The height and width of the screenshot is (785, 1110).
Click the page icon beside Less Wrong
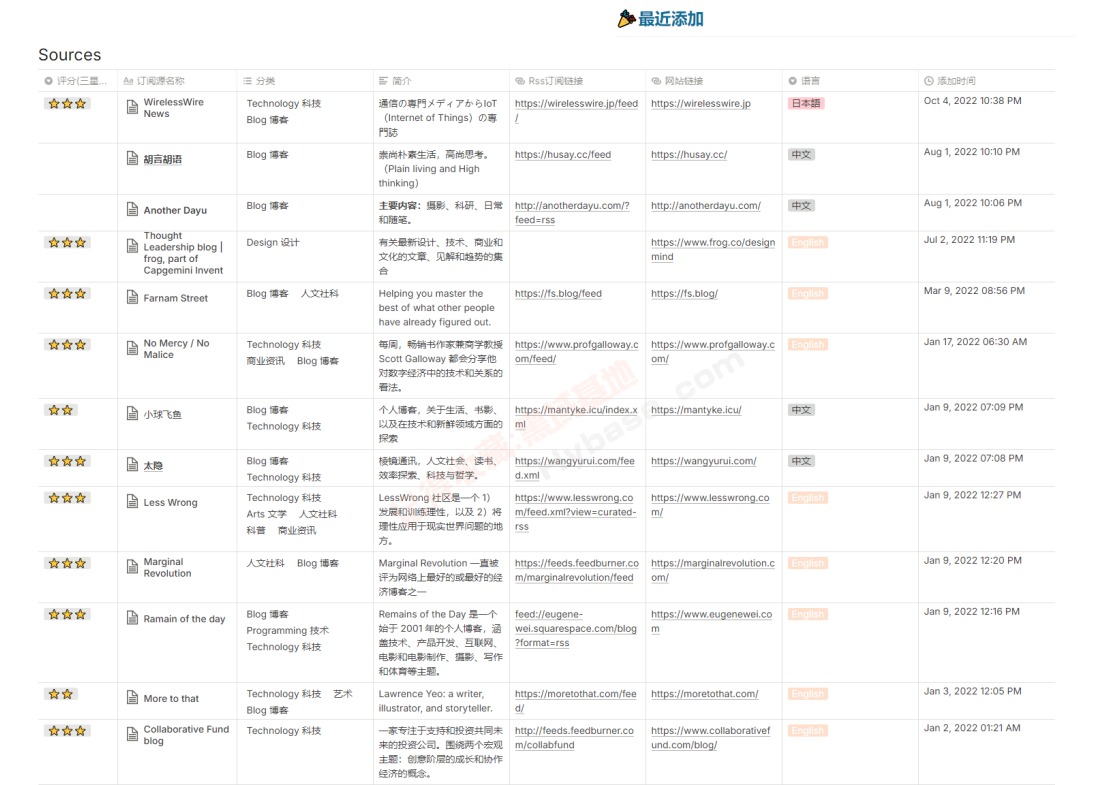pos(132,501)
